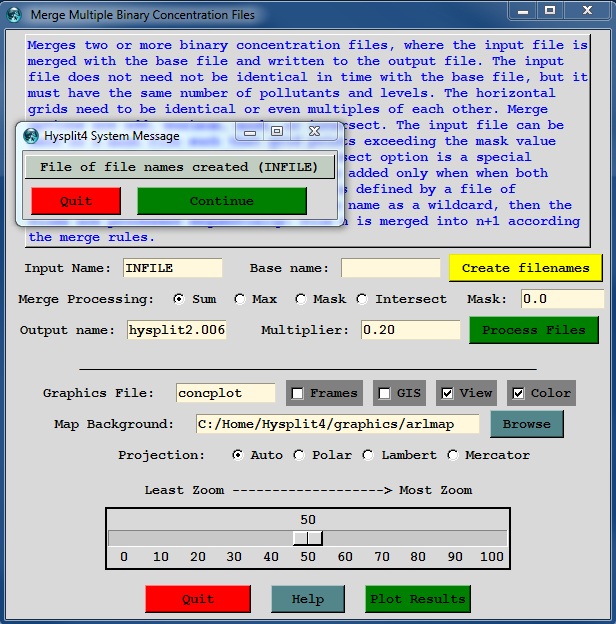The image size is (616, 624).
Task: Enable the Frames checkbox
Action: pos(298,393)
